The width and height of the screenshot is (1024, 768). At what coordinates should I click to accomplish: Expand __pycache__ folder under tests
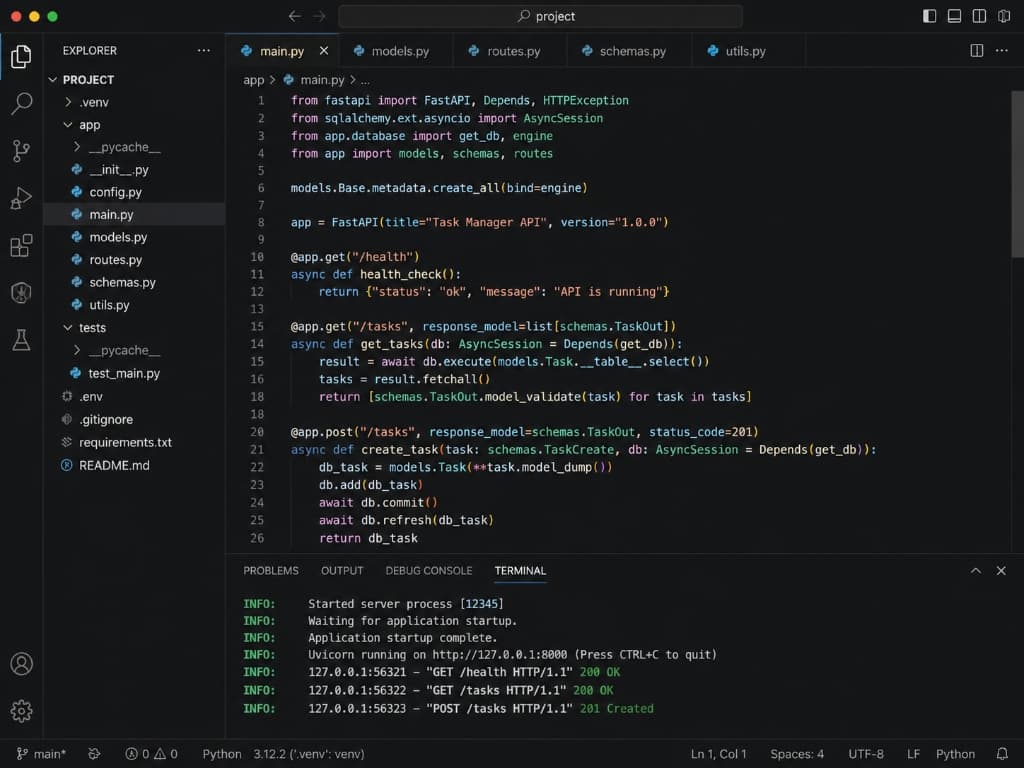click(x=77, y=350)
